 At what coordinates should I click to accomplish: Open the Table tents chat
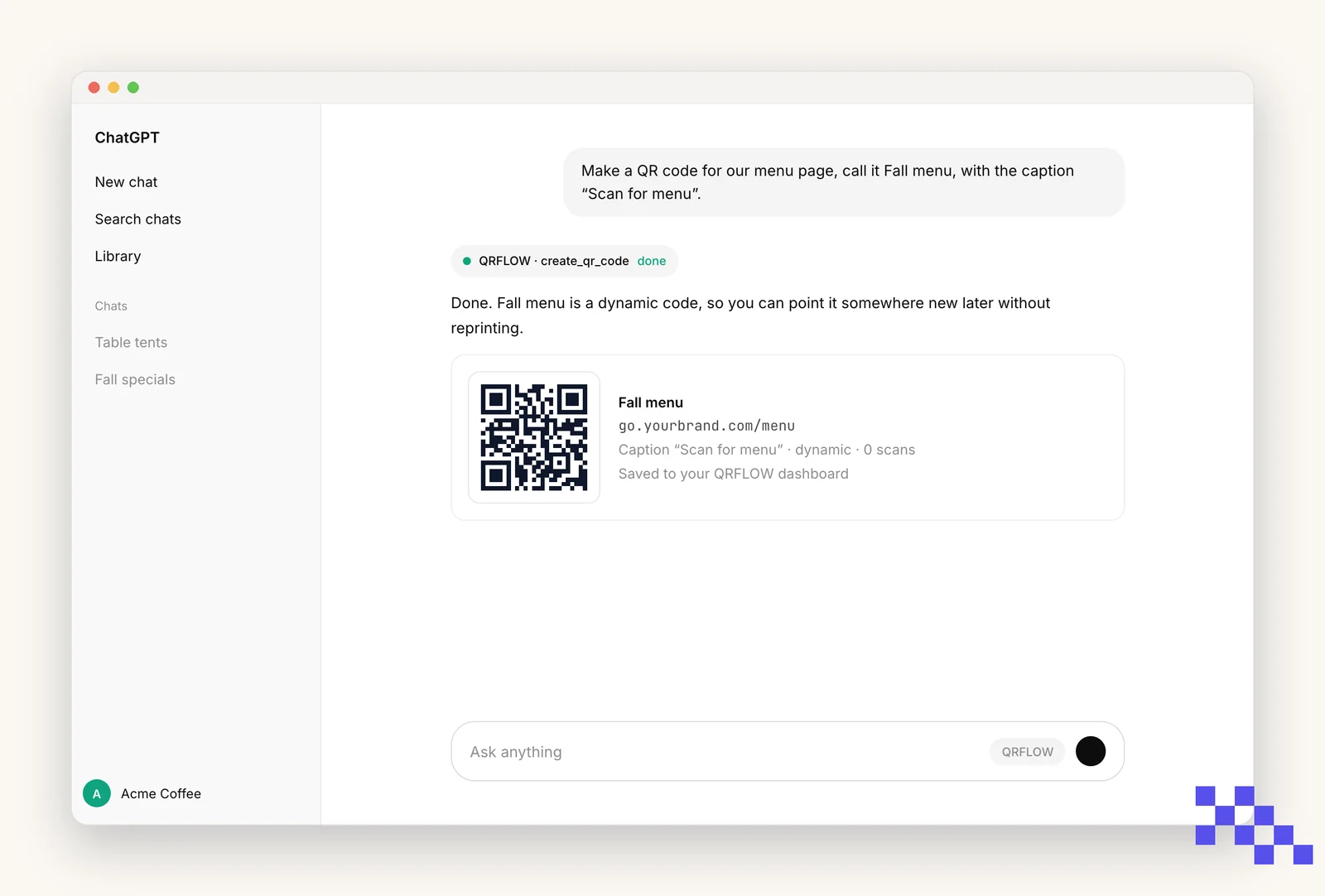(x=131, y=343)
